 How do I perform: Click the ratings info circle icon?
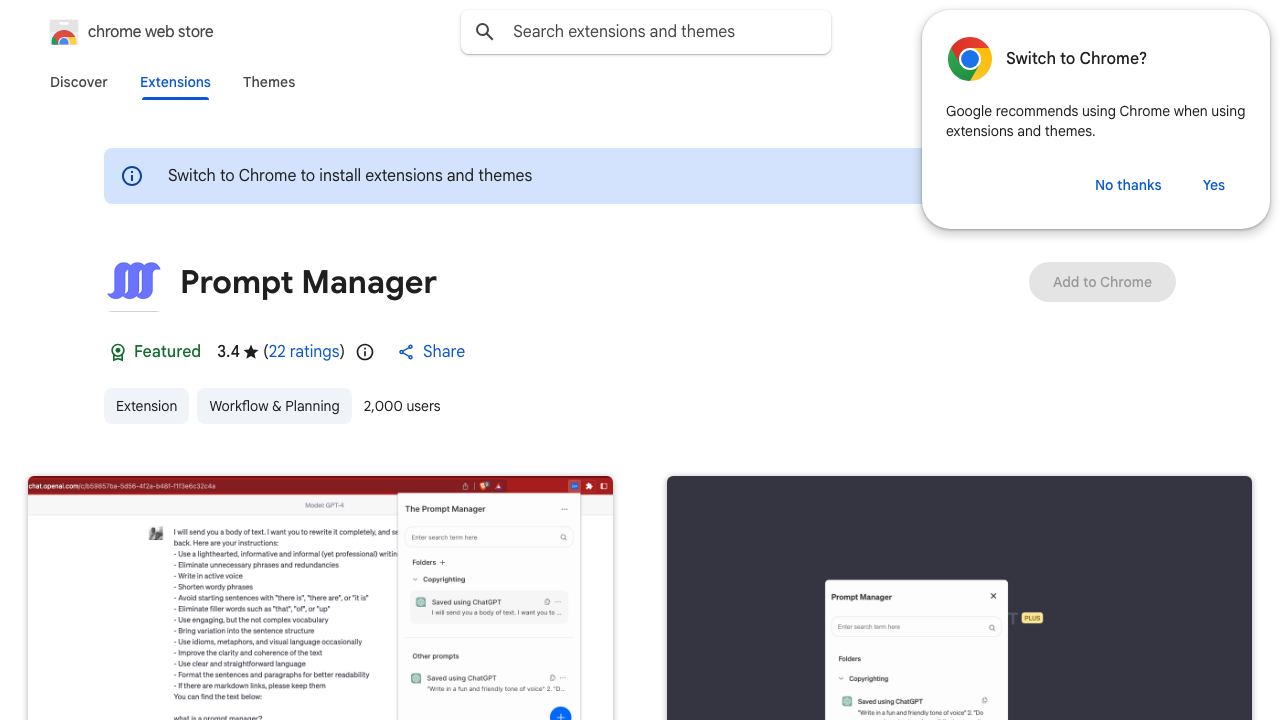[x=365, y=352]
